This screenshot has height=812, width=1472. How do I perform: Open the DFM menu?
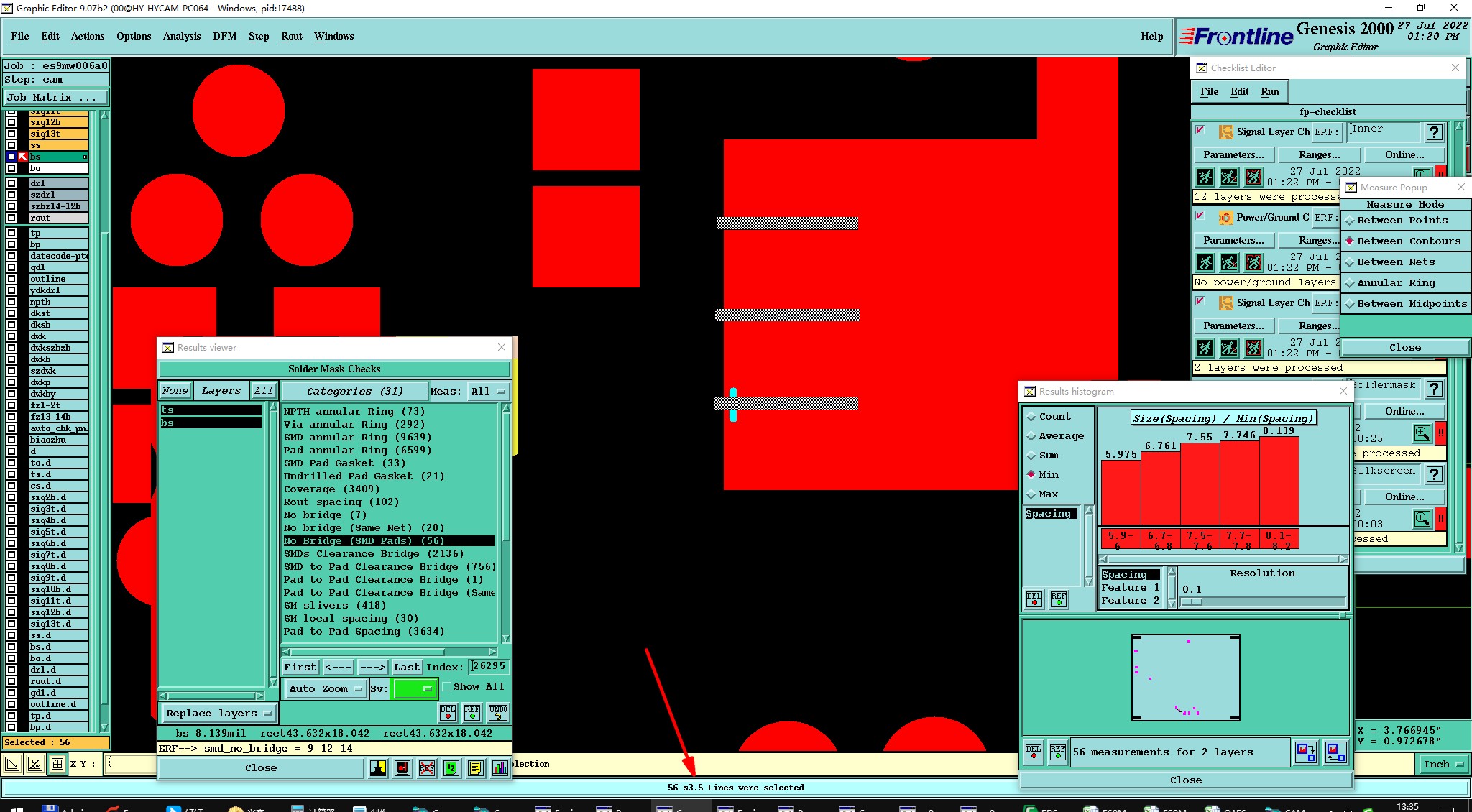pos(224,36)
